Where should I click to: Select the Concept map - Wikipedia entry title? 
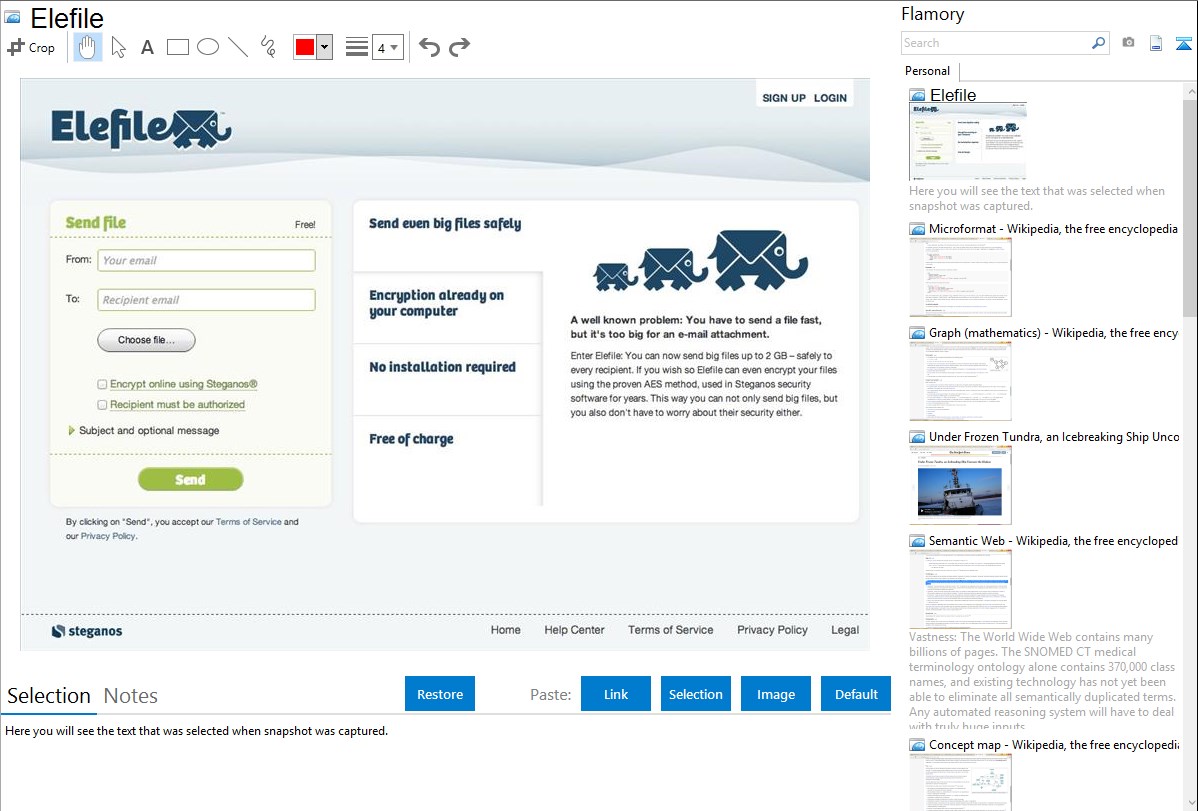point(1053,744)
